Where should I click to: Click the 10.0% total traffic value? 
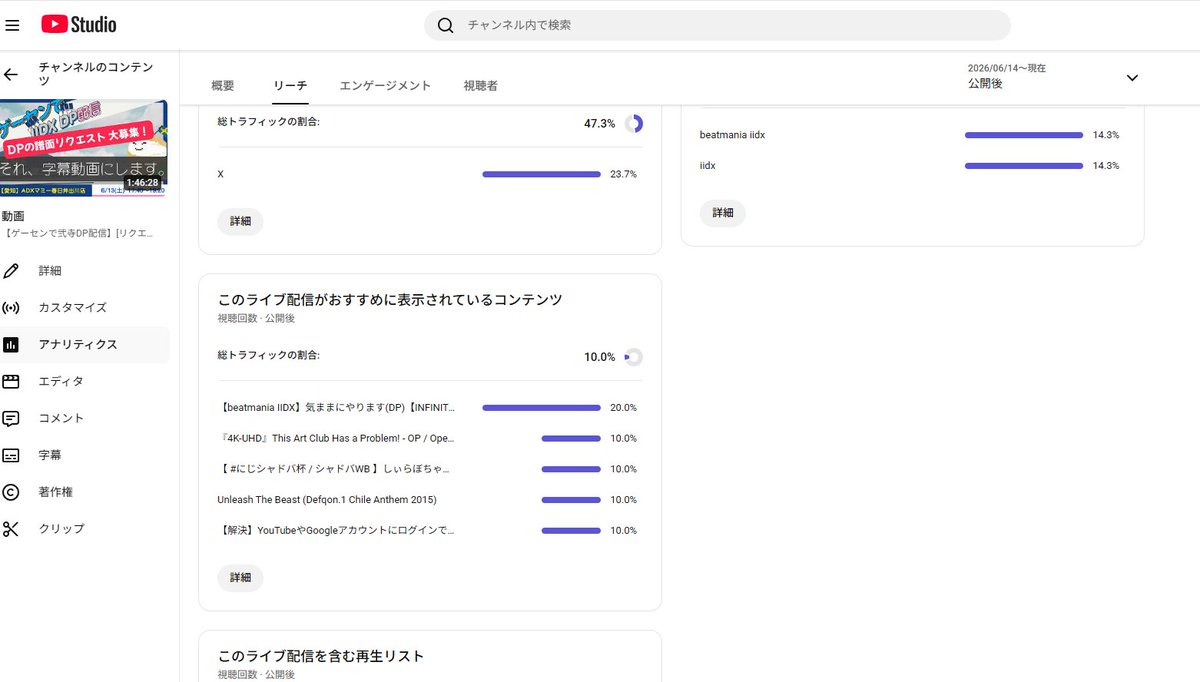[x=600, y=357]
